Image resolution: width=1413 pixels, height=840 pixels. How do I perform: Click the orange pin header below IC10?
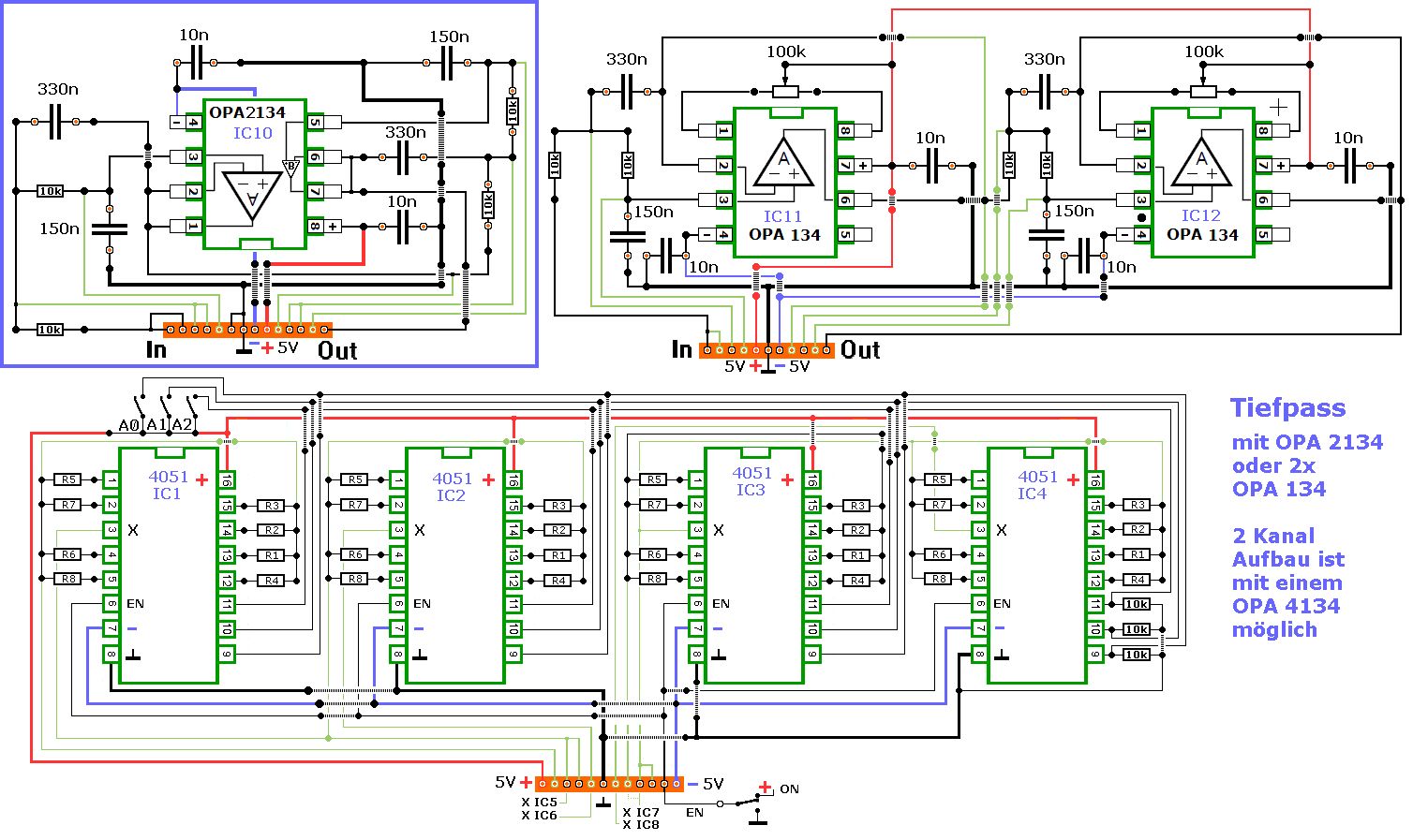tap(247, 330)
